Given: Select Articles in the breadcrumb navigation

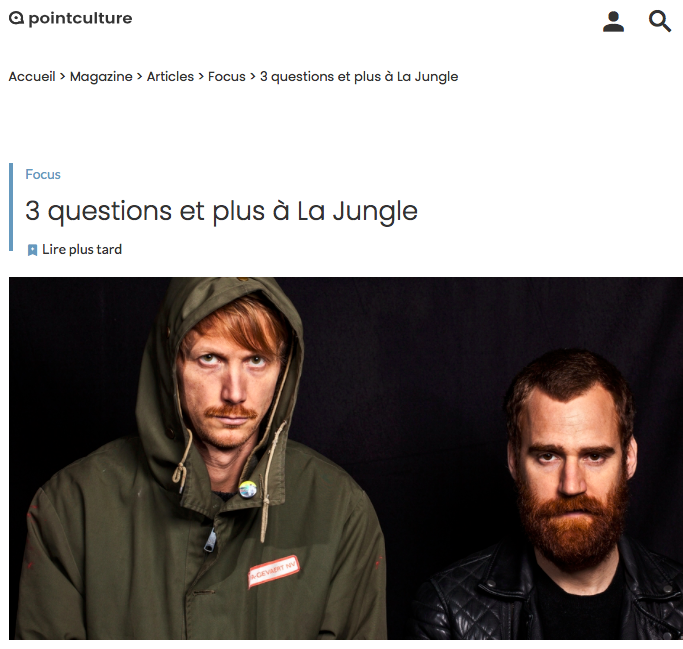Looking at the screenshot, I should (x=170, y=76).
